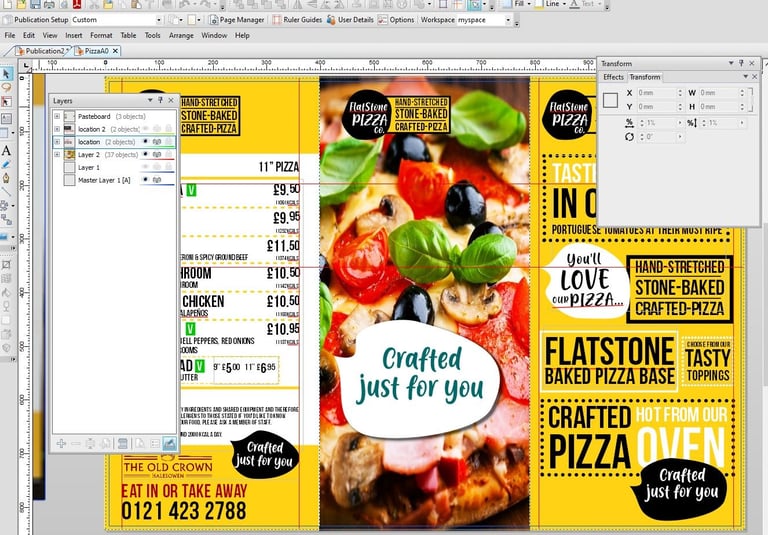Viewport: 768px width, 535px height.
Task: Toggle visibility of Layer 1
Action: pyautogui.click(x=145, y=167)
